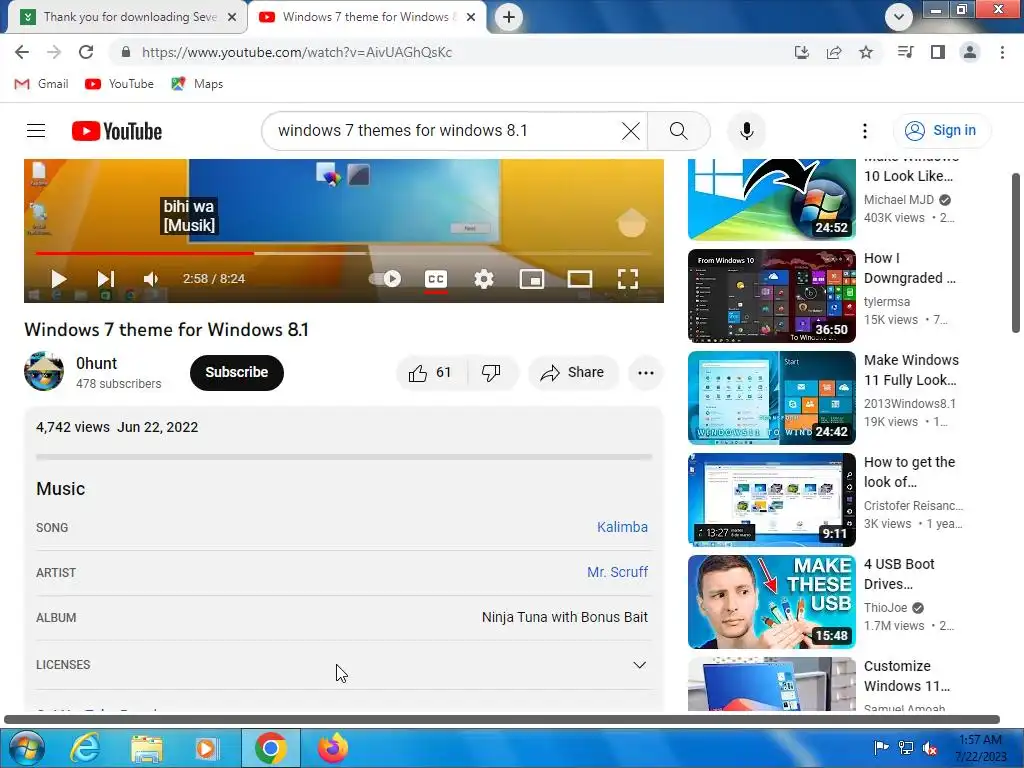Dislike the video
1024x768 pixels.
point(492,373)
